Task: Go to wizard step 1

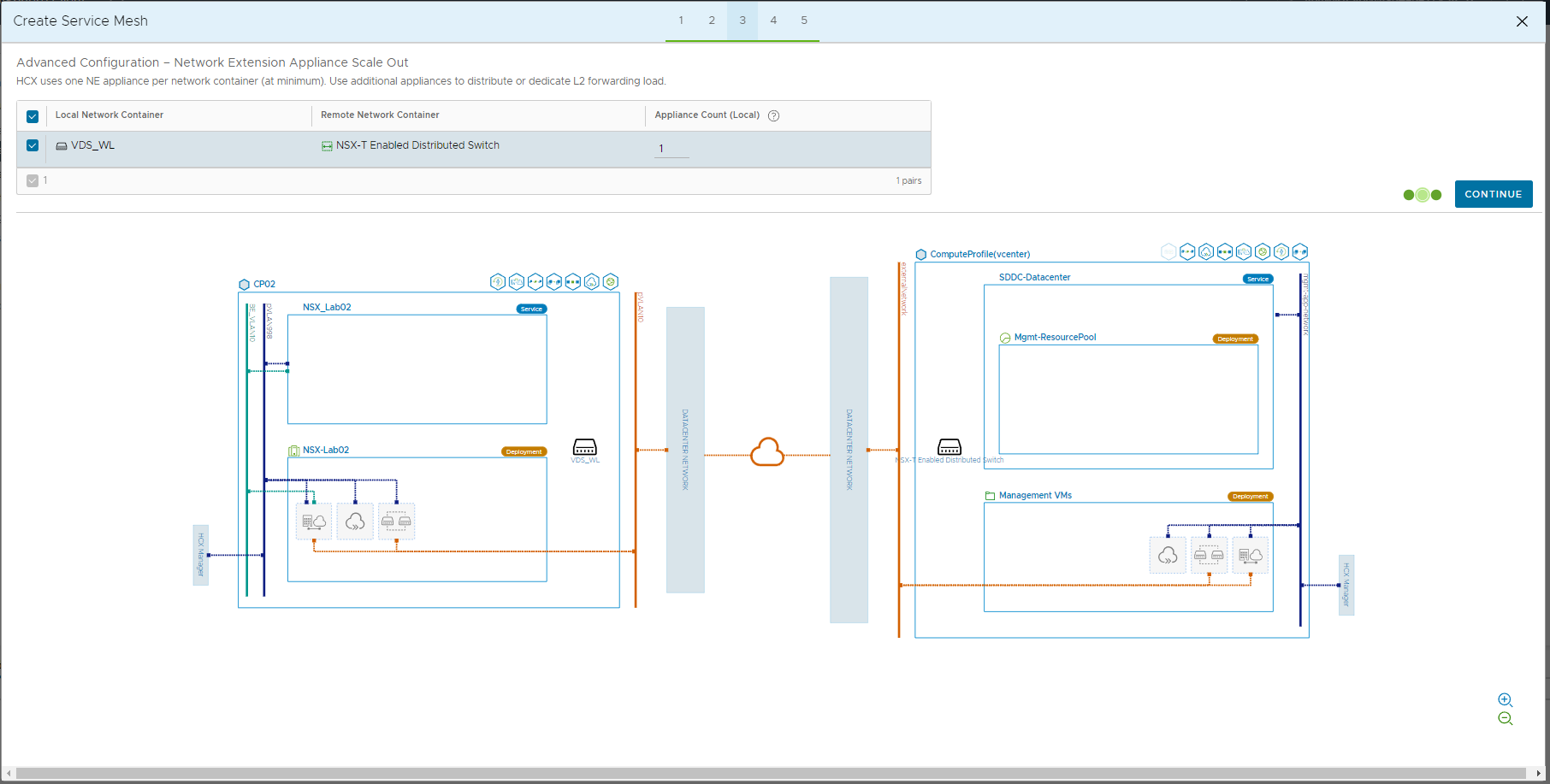Action: tap(681, 21)
